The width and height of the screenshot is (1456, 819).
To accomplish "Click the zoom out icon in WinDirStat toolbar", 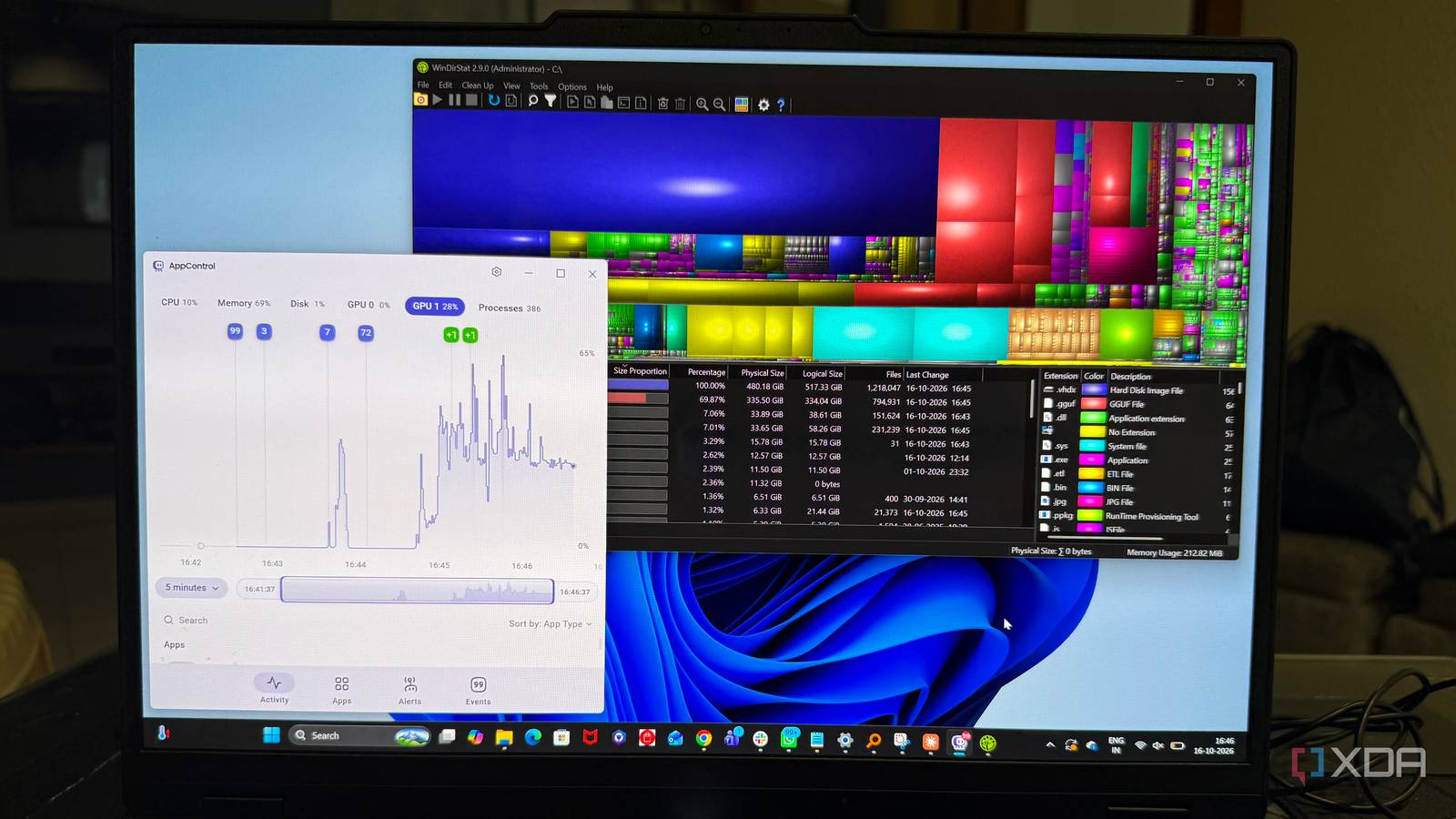I will pos(719,105).
